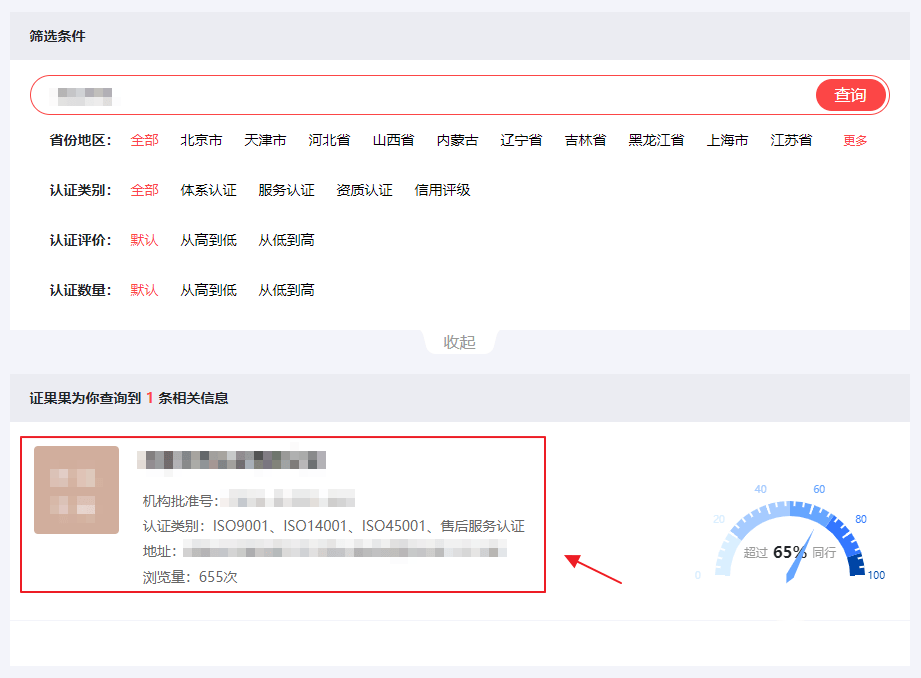Sort 认证数量 by 从低到高
Image resolution: width=921 pixels, height=678 pixels.
coord(287,290)
